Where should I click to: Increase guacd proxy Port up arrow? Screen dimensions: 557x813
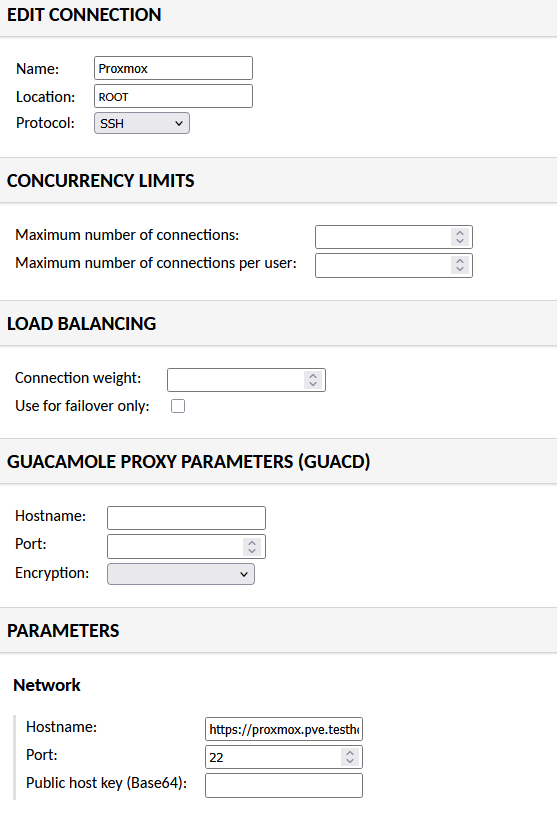[x=252, y=542]
